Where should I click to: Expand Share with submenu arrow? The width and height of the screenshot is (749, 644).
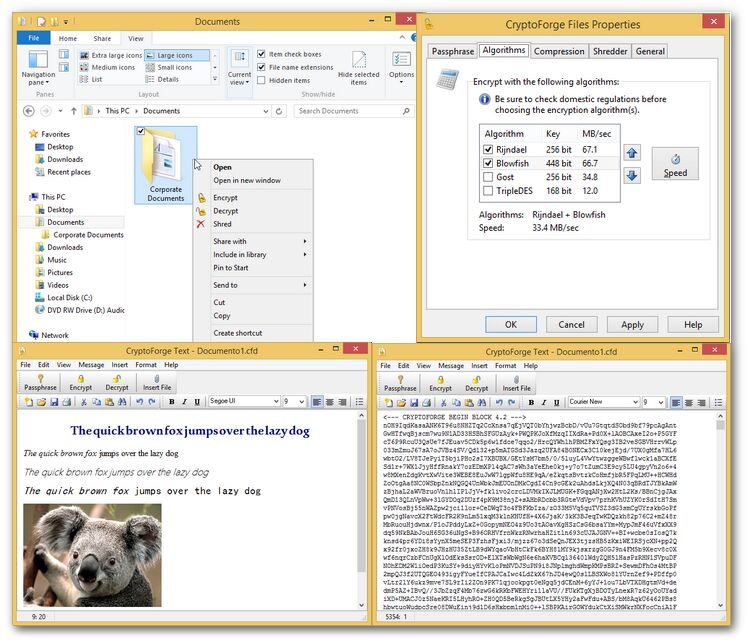(x=305, y=241)
